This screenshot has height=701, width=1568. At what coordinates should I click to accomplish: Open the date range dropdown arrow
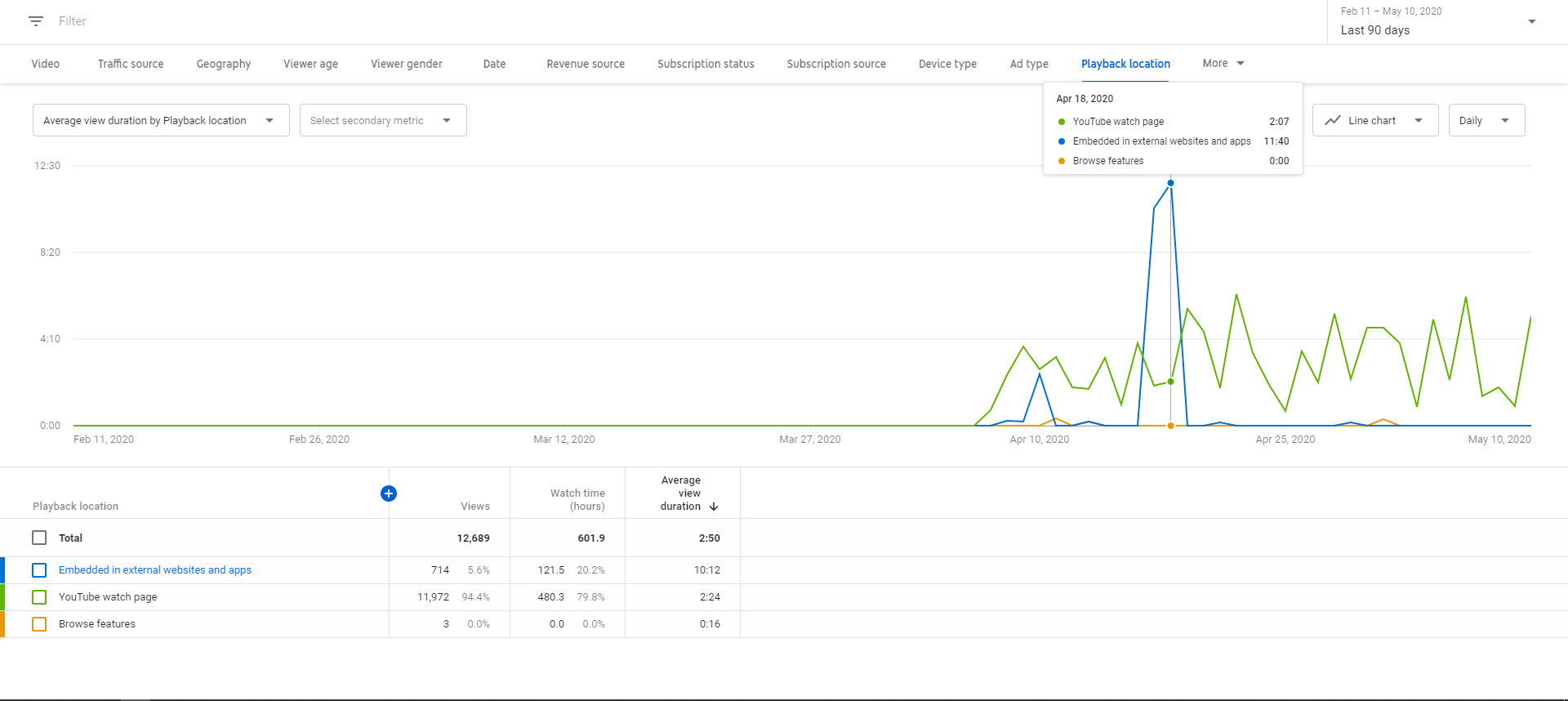coord(1532,22)
